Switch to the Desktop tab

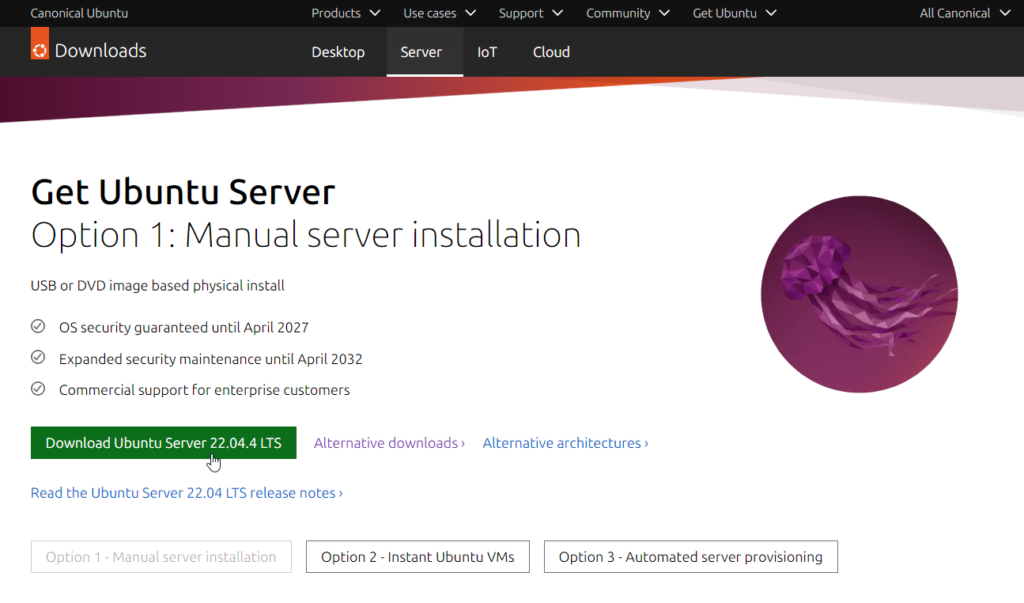tap(338, 52)
